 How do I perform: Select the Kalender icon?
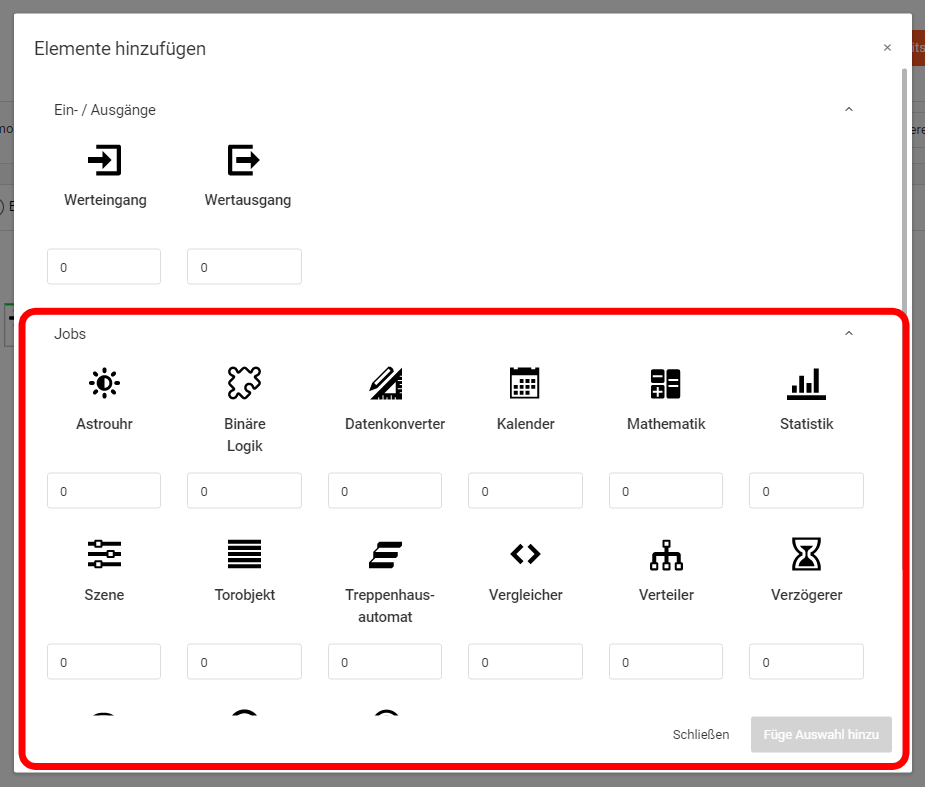tap(525, 382)
